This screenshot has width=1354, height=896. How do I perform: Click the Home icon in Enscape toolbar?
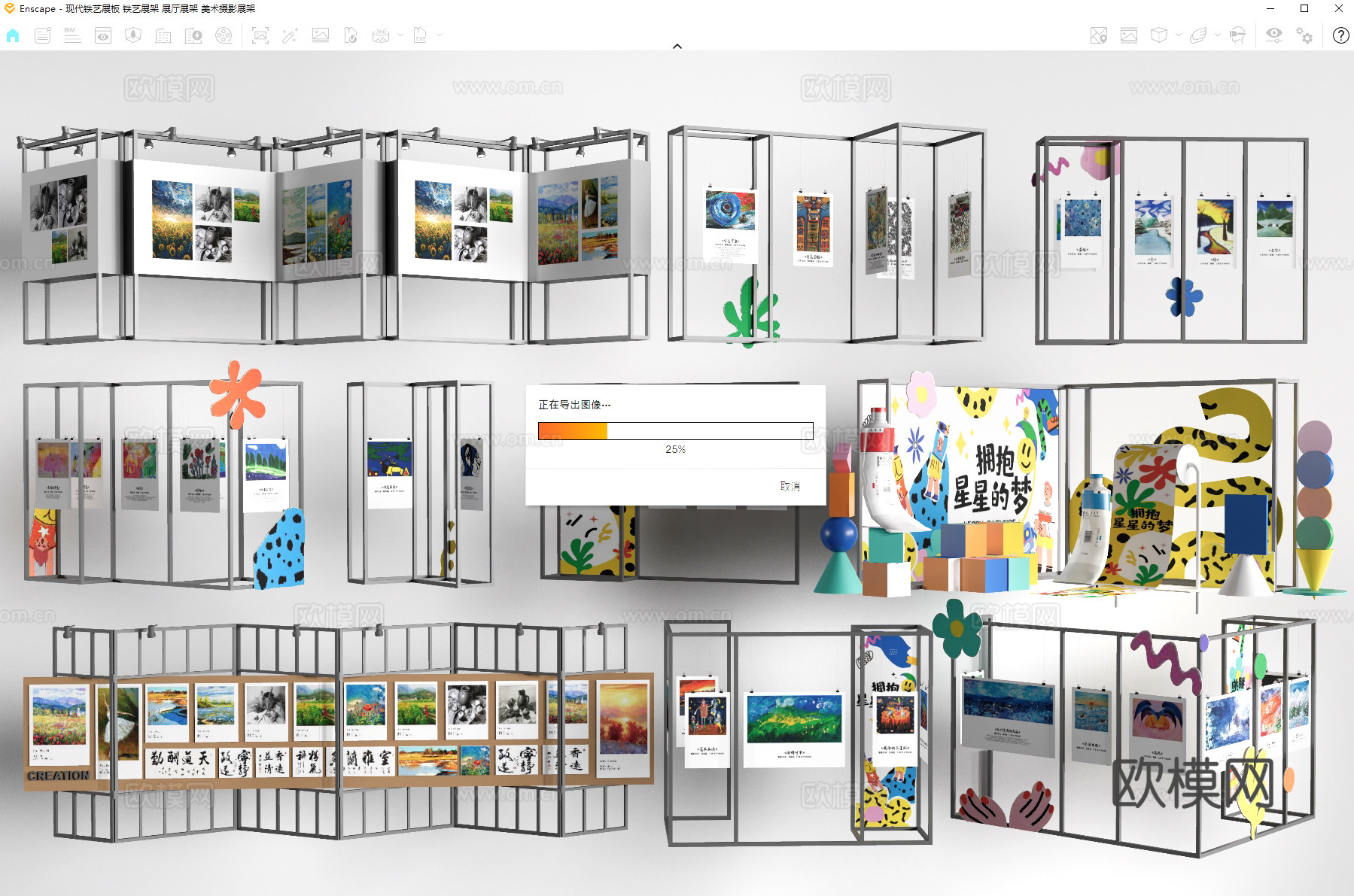(x=13, y=35)
